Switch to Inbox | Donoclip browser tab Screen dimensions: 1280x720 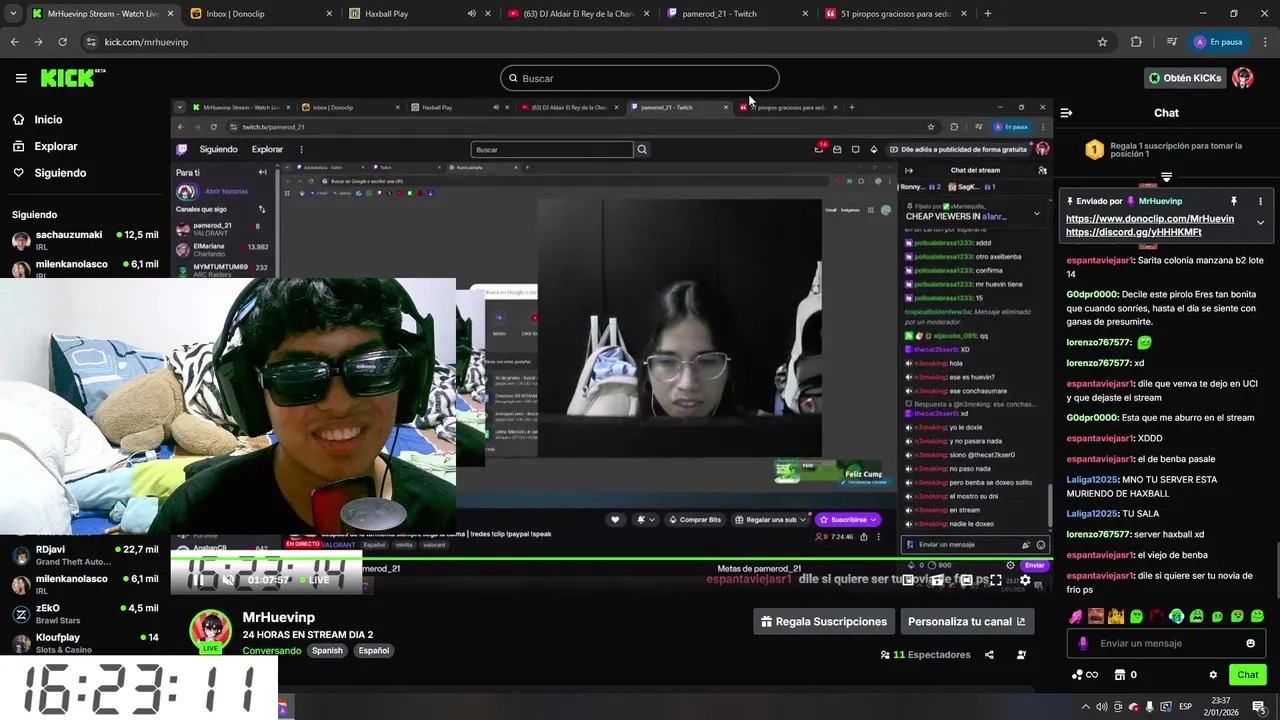(x=260, y=14)
